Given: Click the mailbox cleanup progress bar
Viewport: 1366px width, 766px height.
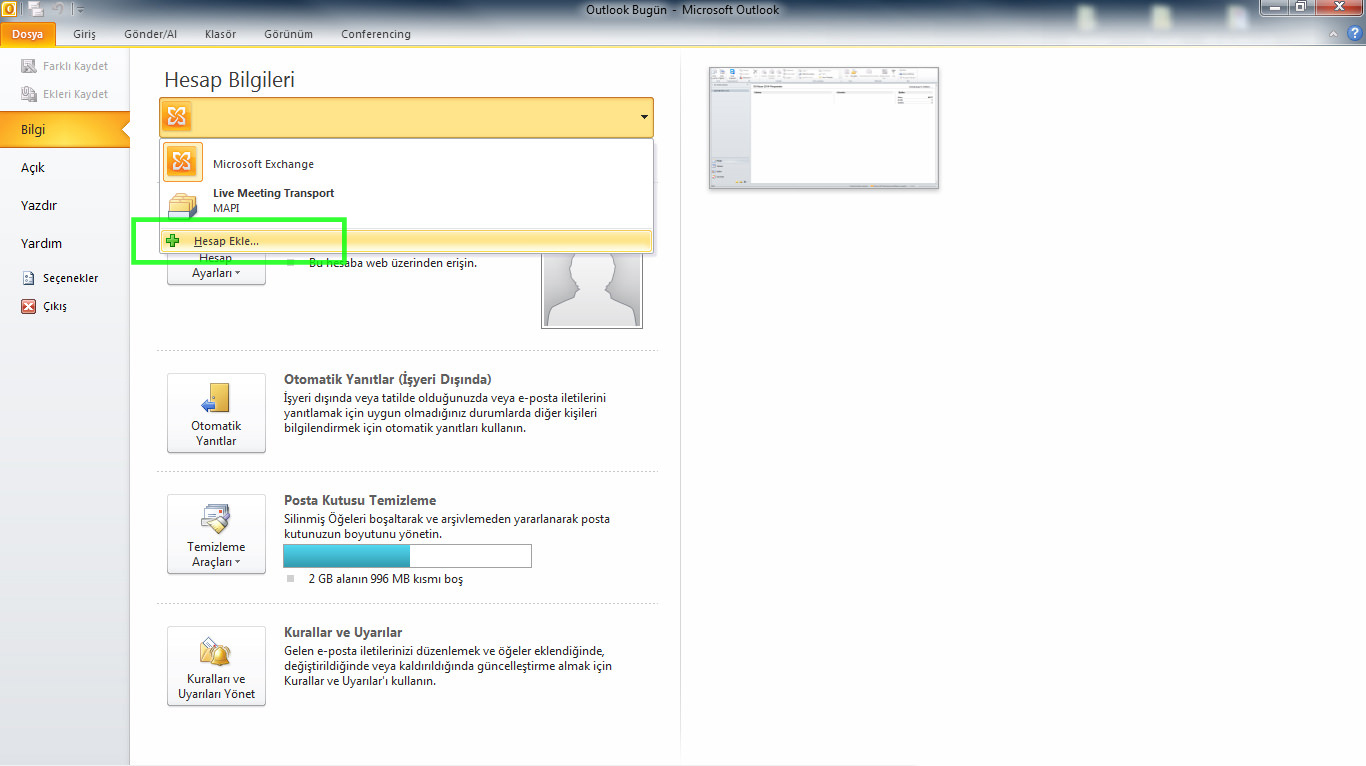Looking at the screenshot, I should click(x=407, y=556).
